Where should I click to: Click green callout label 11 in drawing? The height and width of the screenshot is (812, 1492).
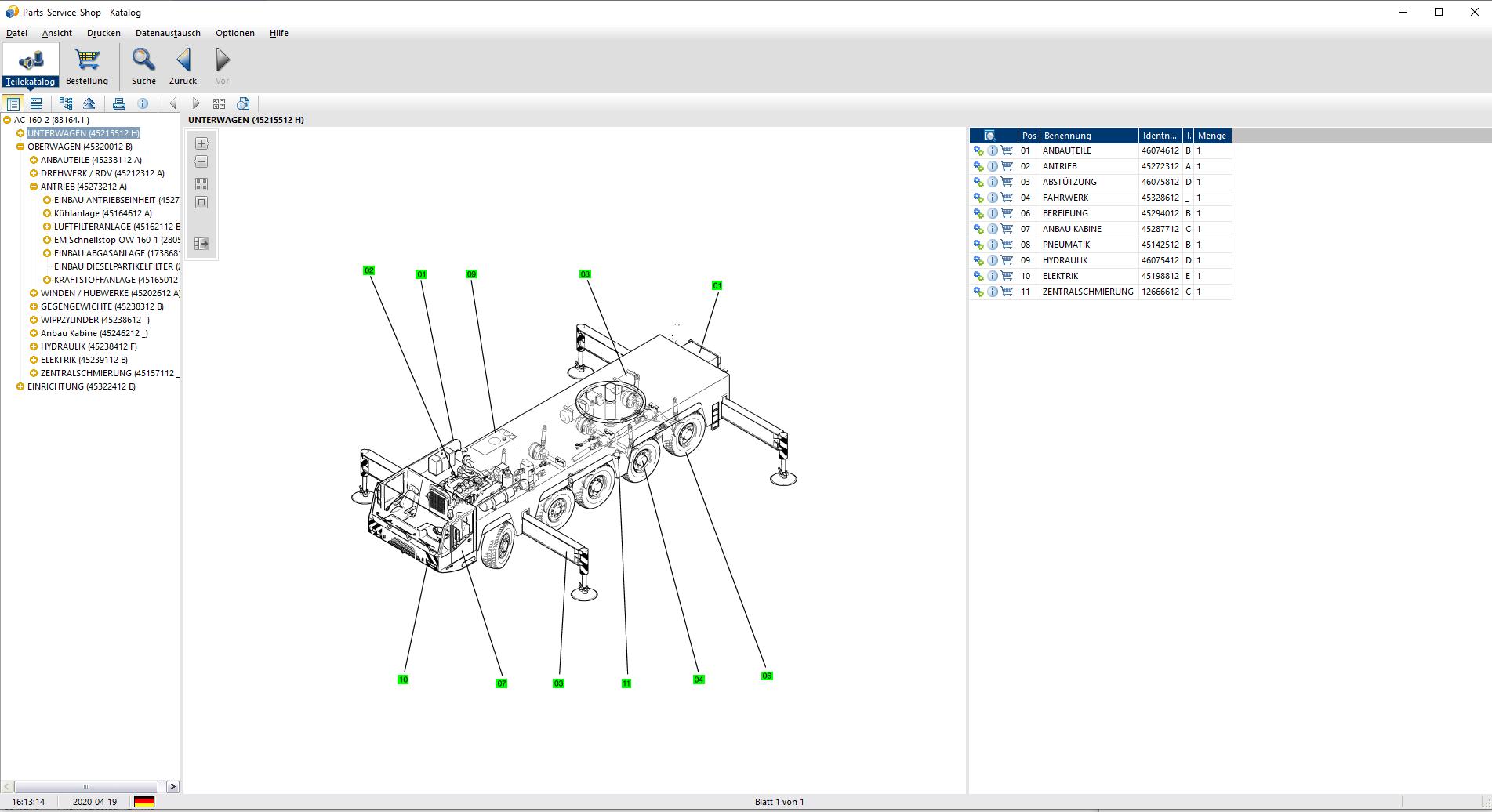626,683
